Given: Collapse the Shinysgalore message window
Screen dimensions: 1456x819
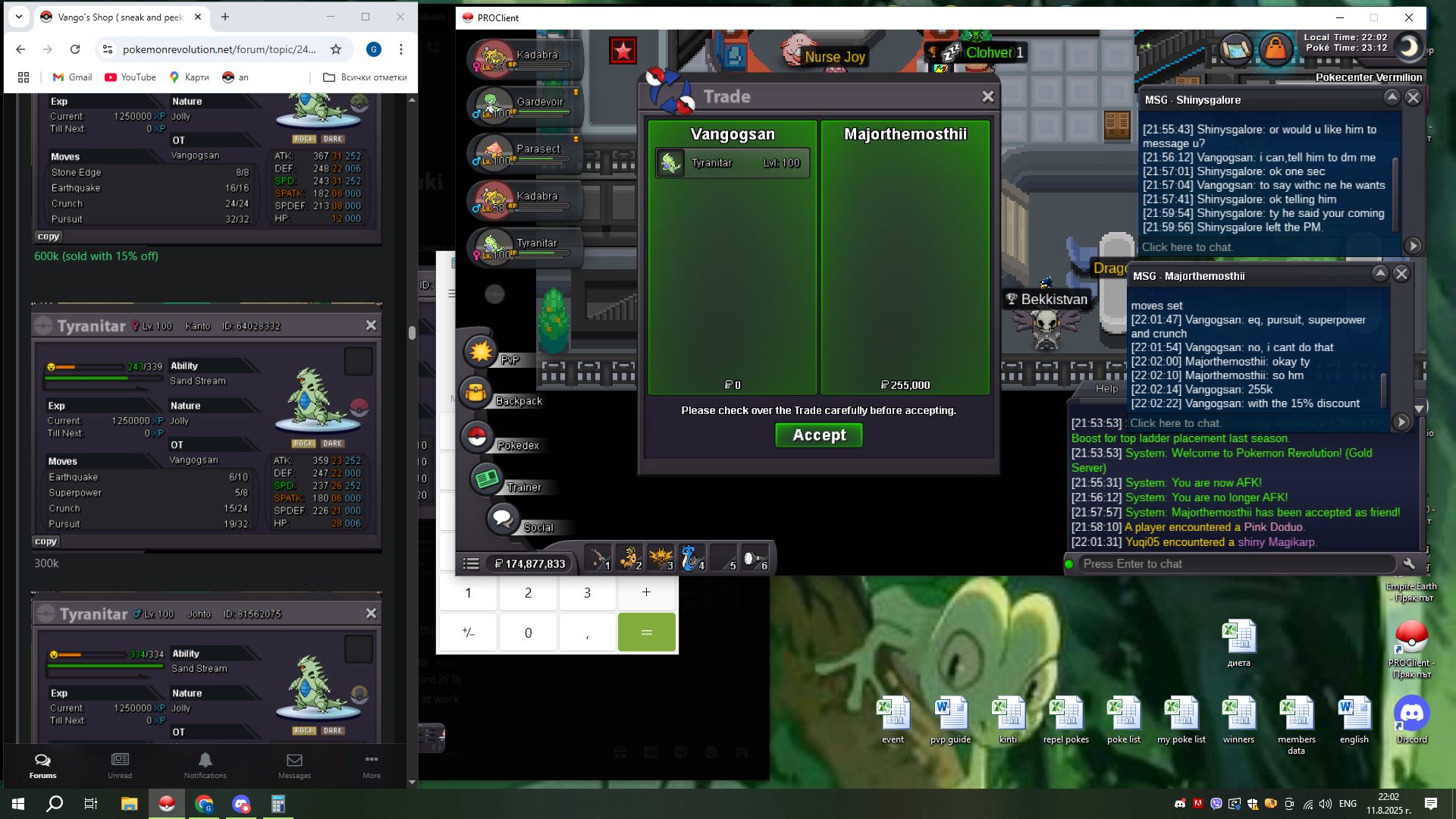Looking at the screenshot, I should [x=1392, y=97].
